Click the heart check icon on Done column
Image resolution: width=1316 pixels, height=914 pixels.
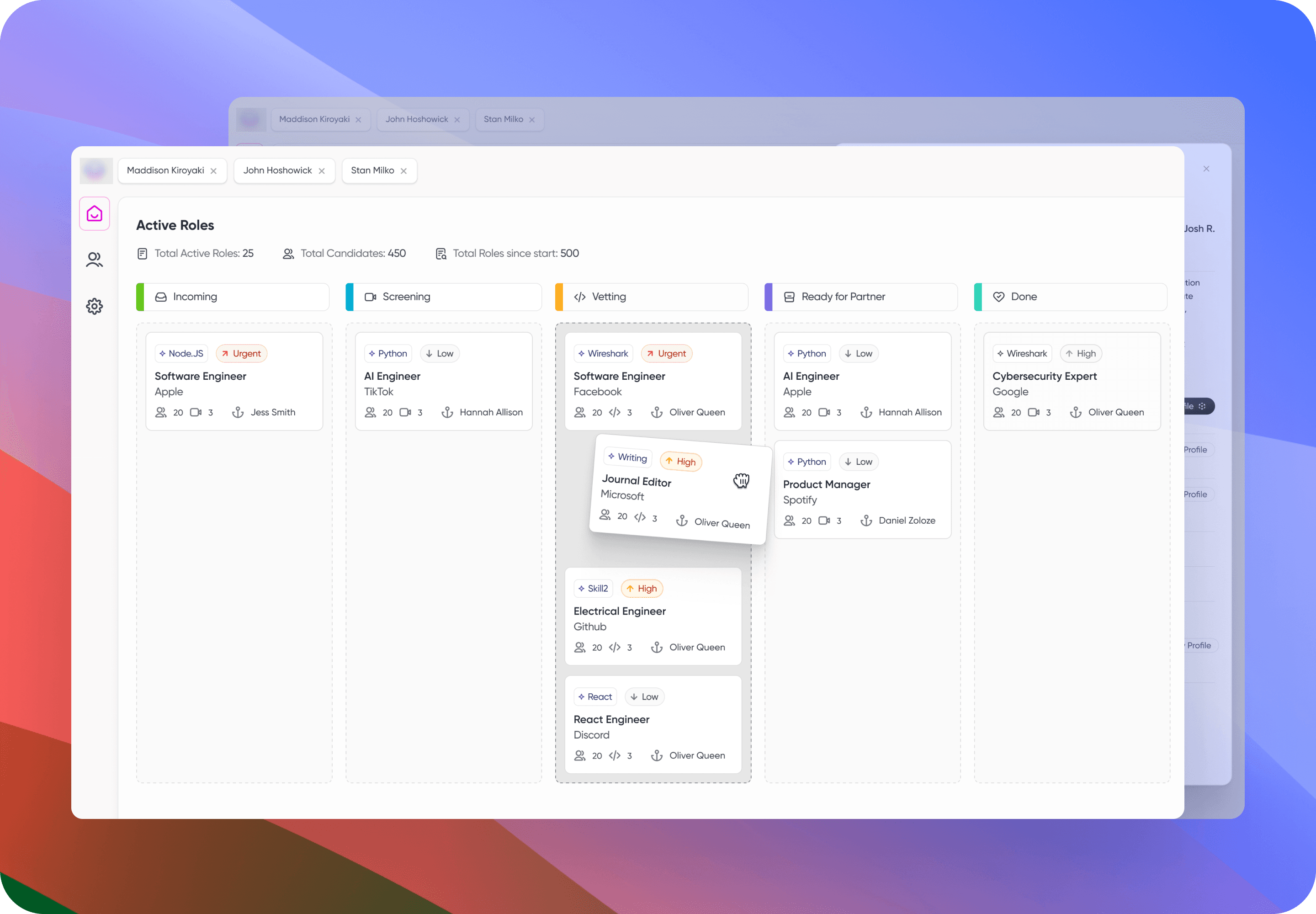999,297
